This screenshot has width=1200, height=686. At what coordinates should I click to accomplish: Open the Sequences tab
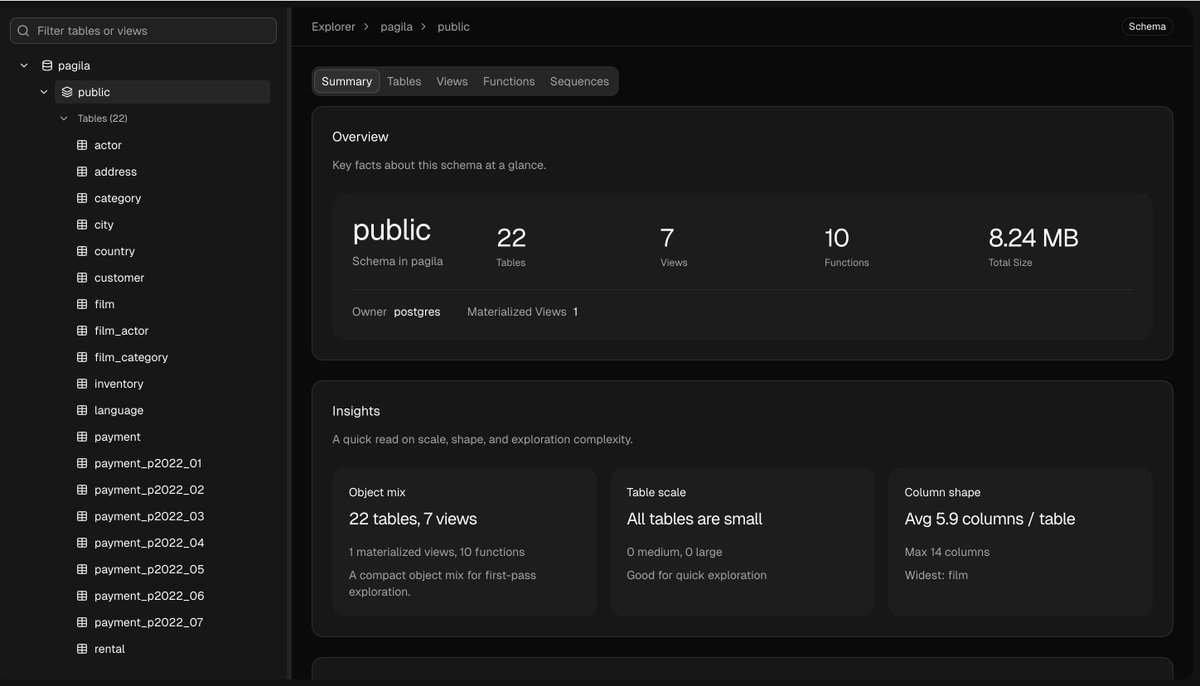(x=579, y=81)
